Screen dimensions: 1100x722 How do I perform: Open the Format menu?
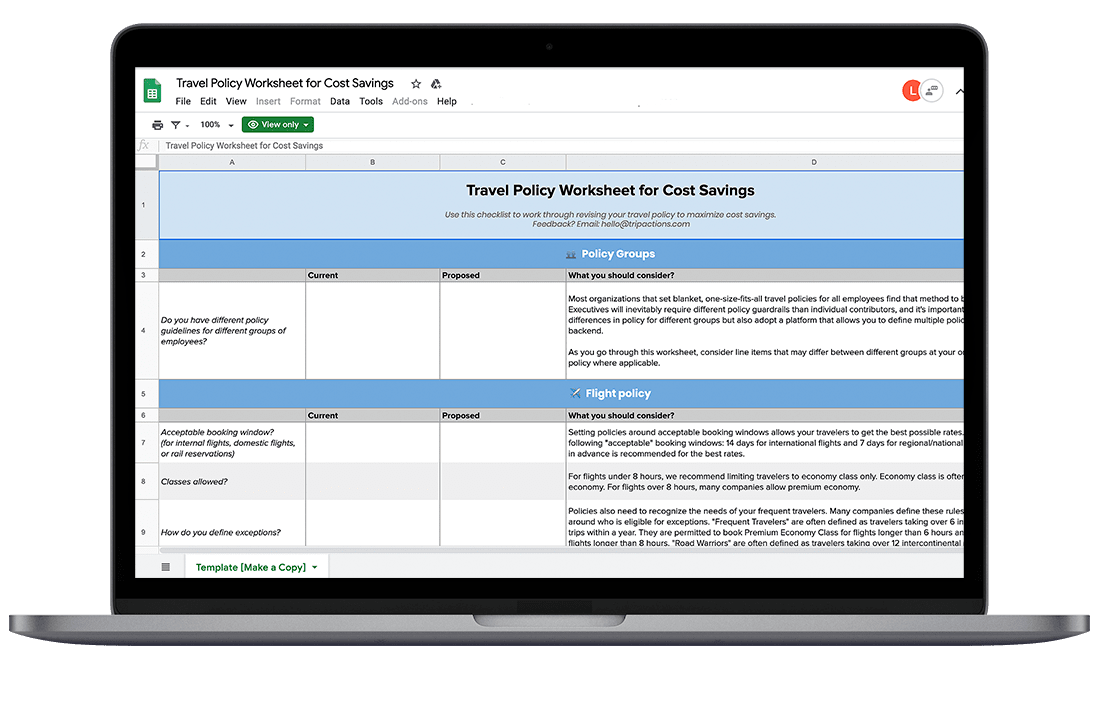(x=305, y=101)
